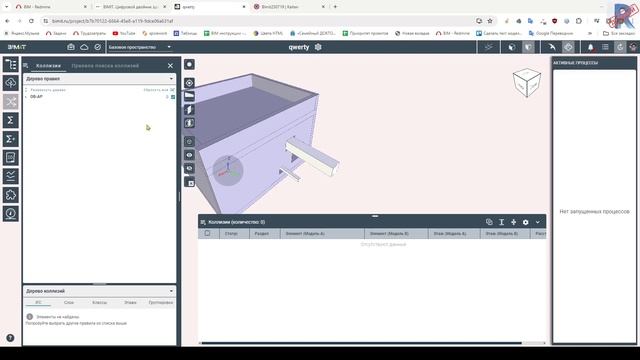Screen dimensions: 640x360
Task: Open the puzzle piece plugins sidebar tool
Action: coord(11,195)
